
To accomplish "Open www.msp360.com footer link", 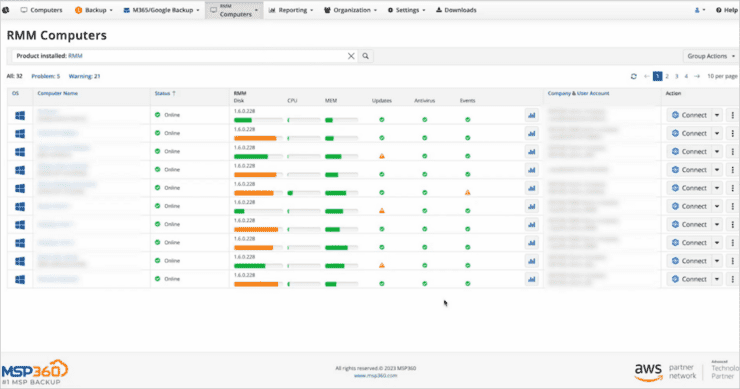I will [x=375, y=375].
